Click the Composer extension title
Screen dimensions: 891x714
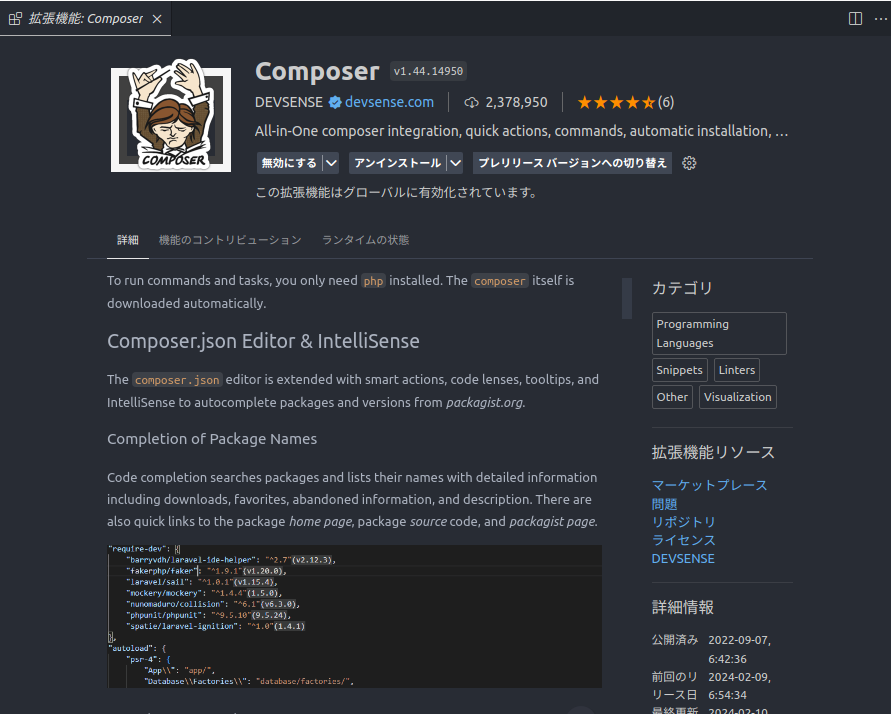(317, 72)
